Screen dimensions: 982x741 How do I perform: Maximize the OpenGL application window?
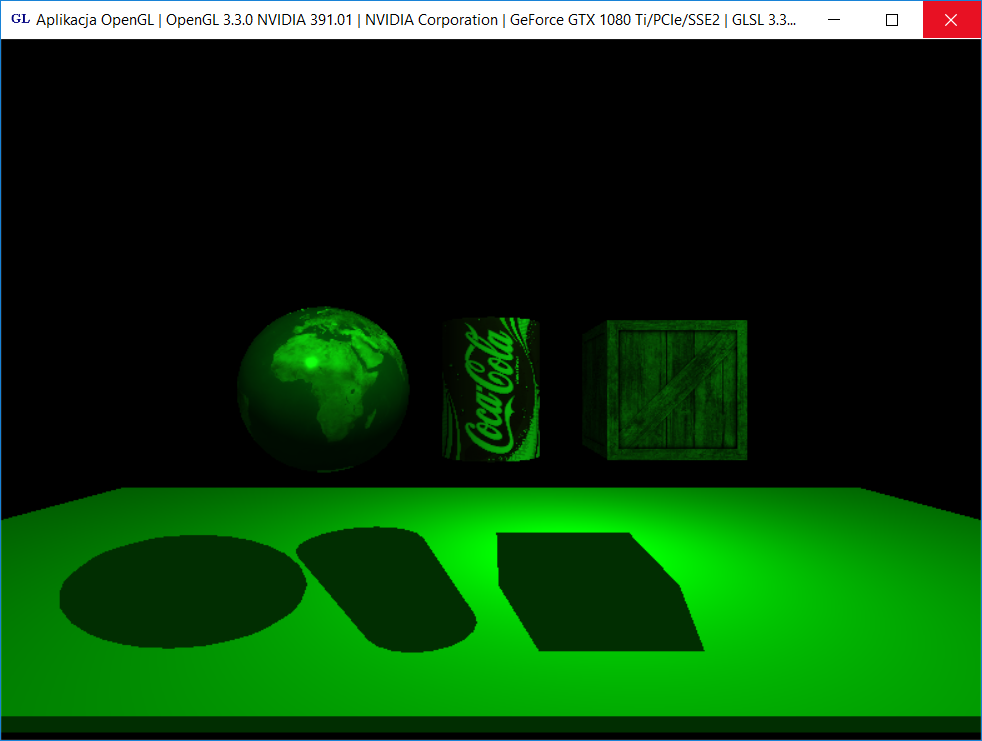point(893,19)
